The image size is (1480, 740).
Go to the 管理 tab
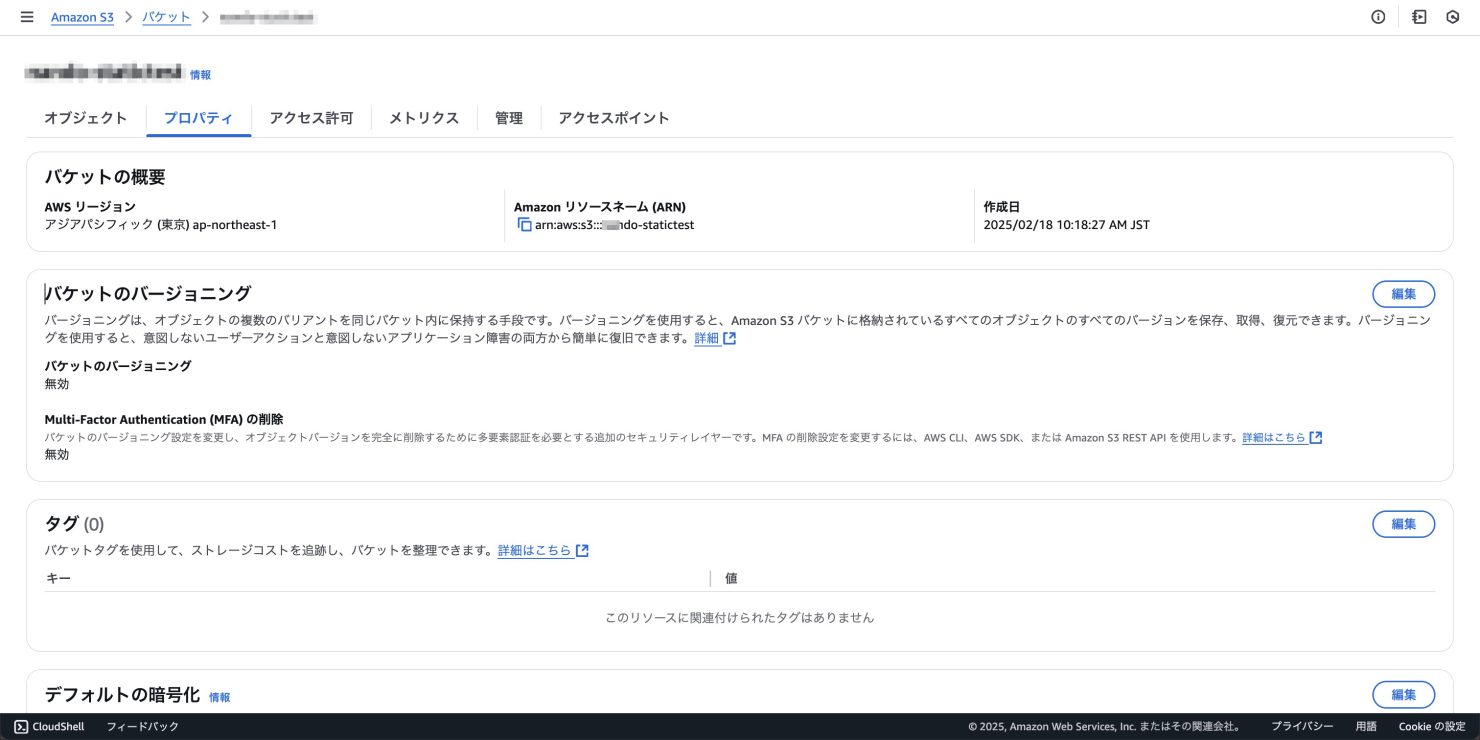[508, 118]
